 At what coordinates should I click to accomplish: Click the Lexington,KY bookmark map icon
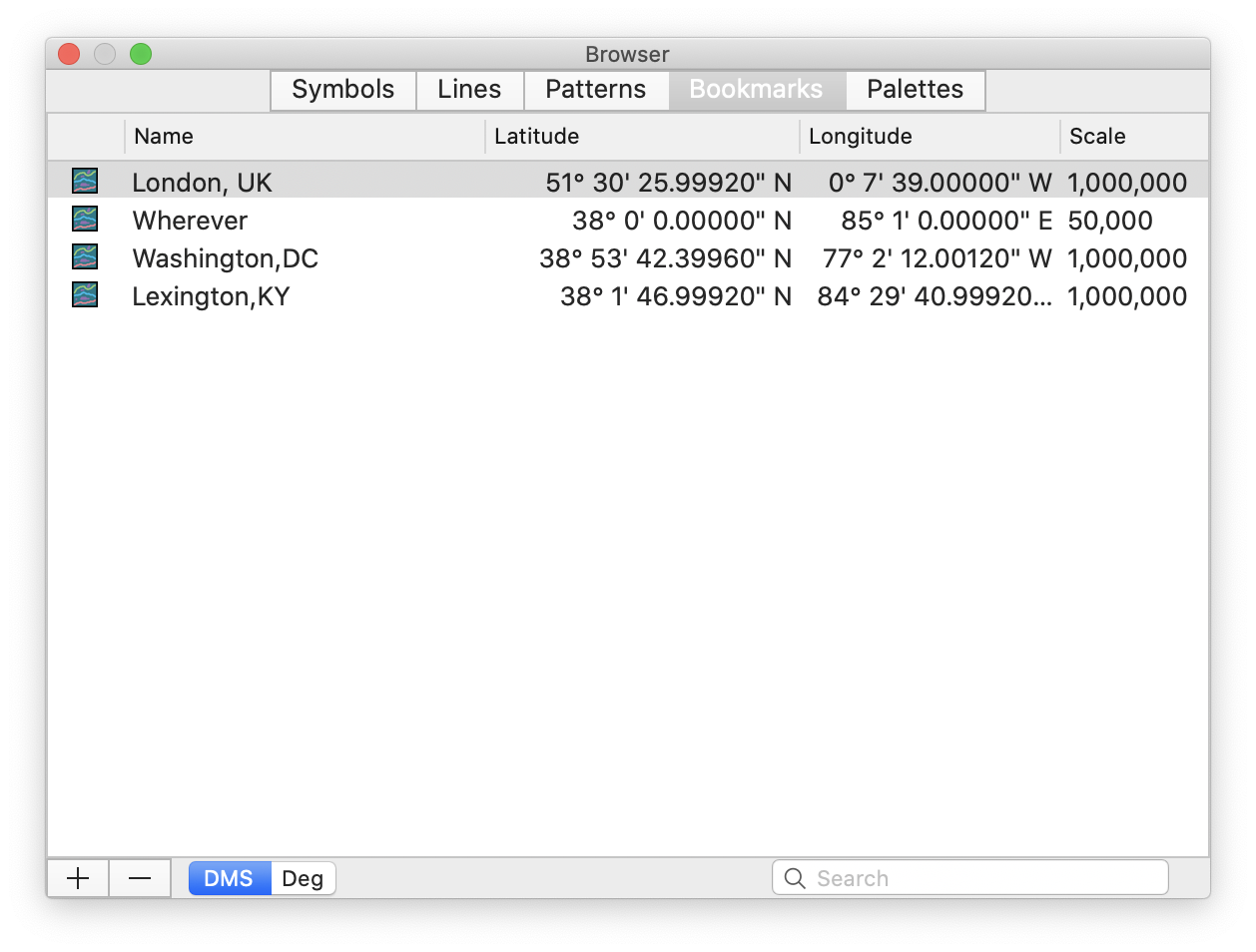(85, 294)
